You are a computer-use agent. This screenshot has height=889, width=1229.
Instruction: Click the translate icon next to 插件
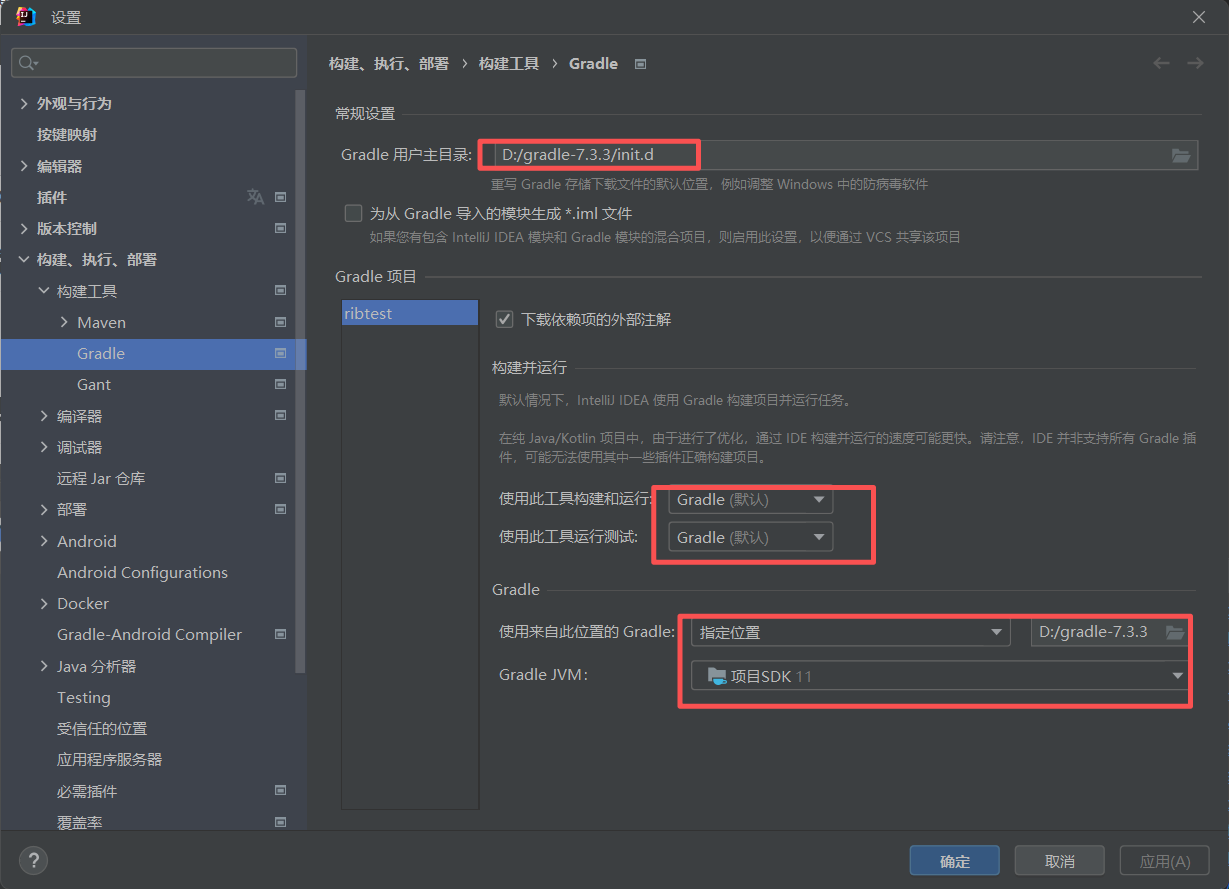pyautogui.click(x=255, y=197)
